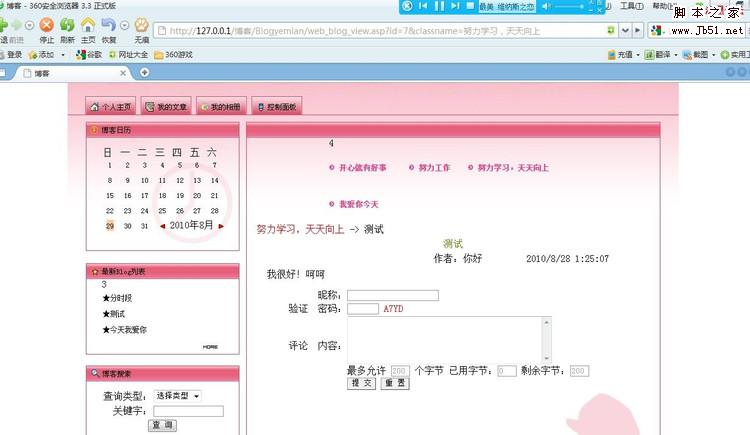
Task: Click the address bar Go arrow
Action: pos(637,31)
